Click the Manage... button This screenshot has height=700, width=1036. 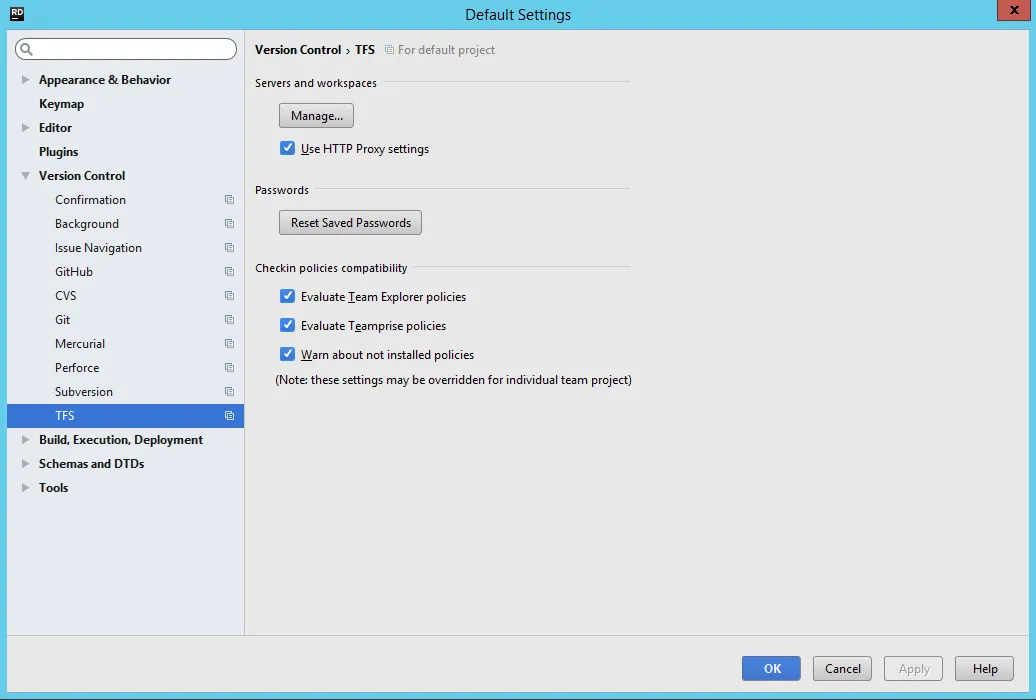click(x=316, y=116)
